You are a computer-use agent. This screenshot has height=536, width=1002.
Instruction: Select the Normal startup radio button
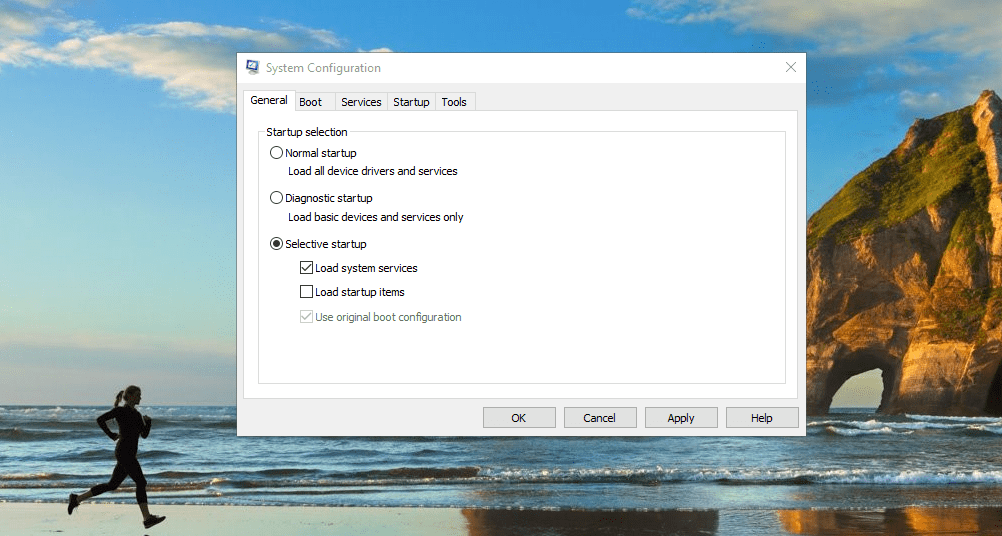point(277,153)
